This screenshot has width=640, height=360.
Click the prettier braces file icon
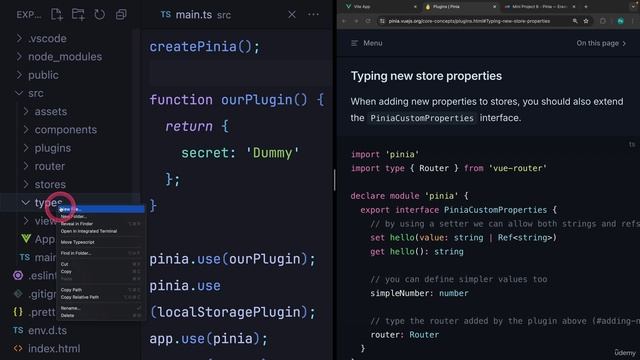pyautogui.click(x=18, y=312)
